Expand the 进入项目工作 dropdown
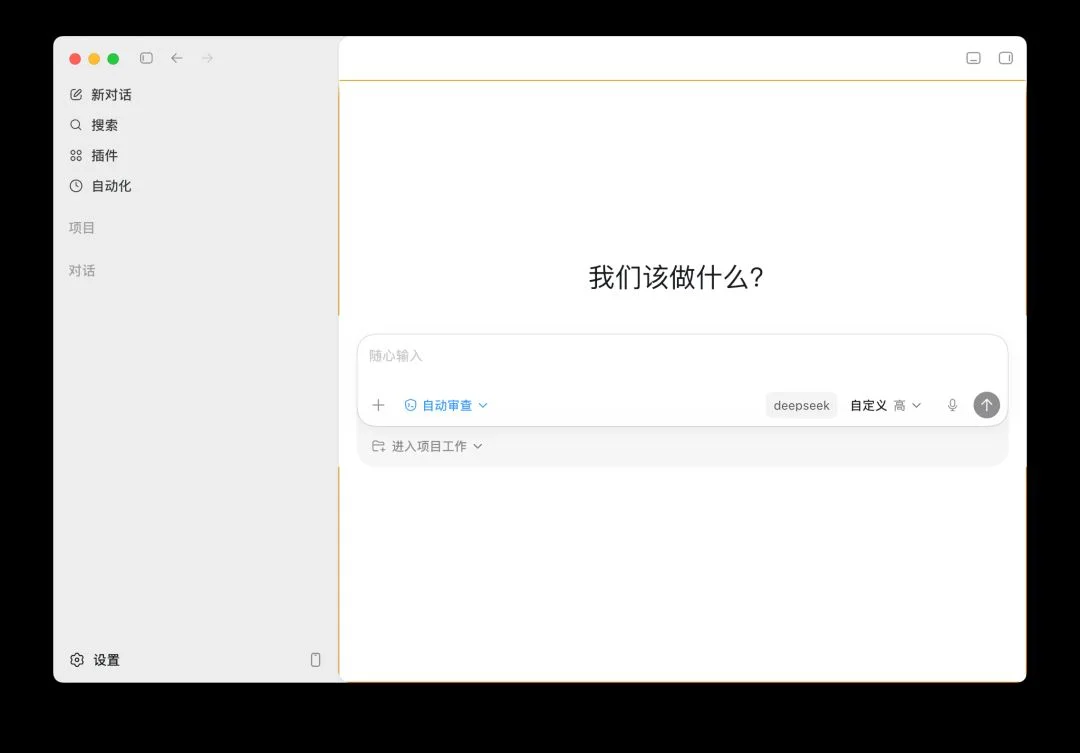 click(427, 446)
